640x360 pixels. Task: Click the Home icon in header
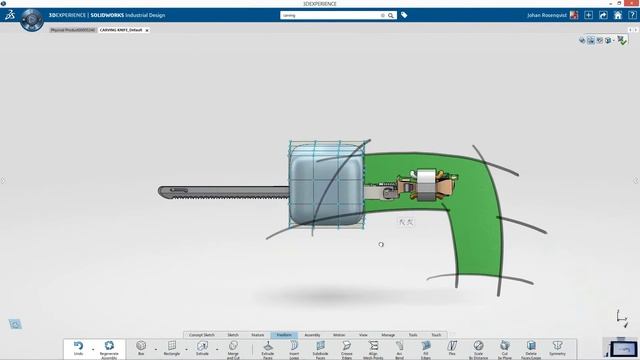tap(618, 15)
